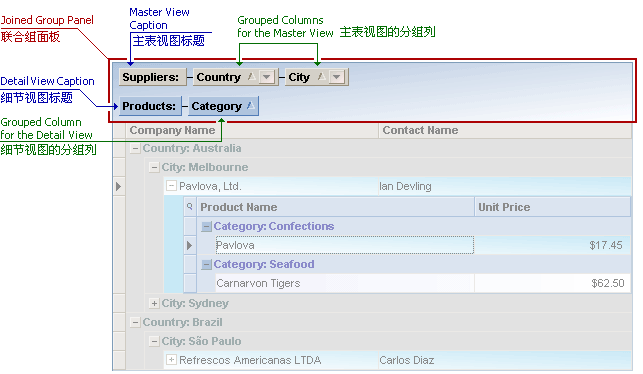Sort by Unit Price column header

coord(552,207)
